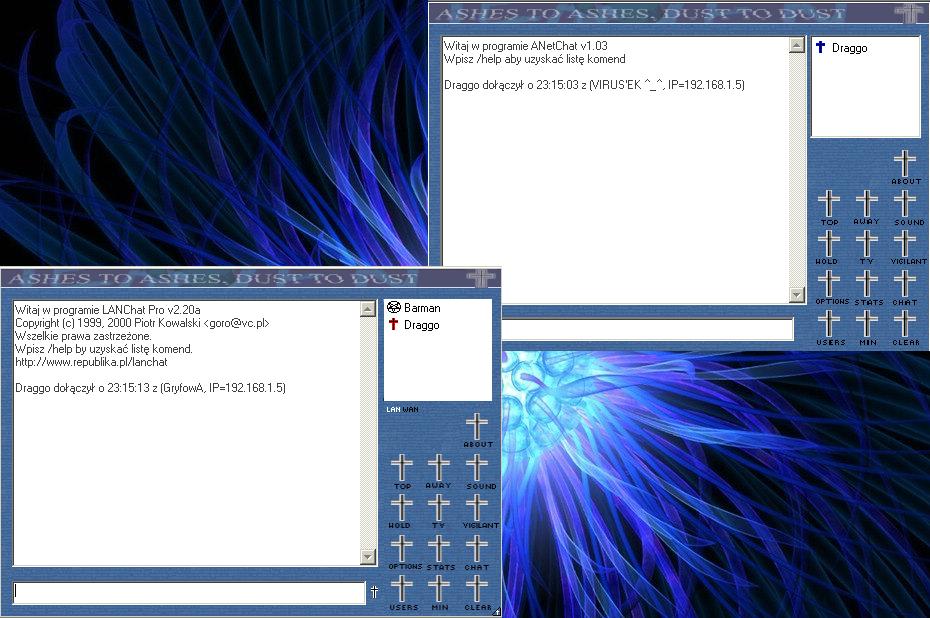Select the LAN tab under user list
This screenshot has height=618, width=930.
coord(393,409)
